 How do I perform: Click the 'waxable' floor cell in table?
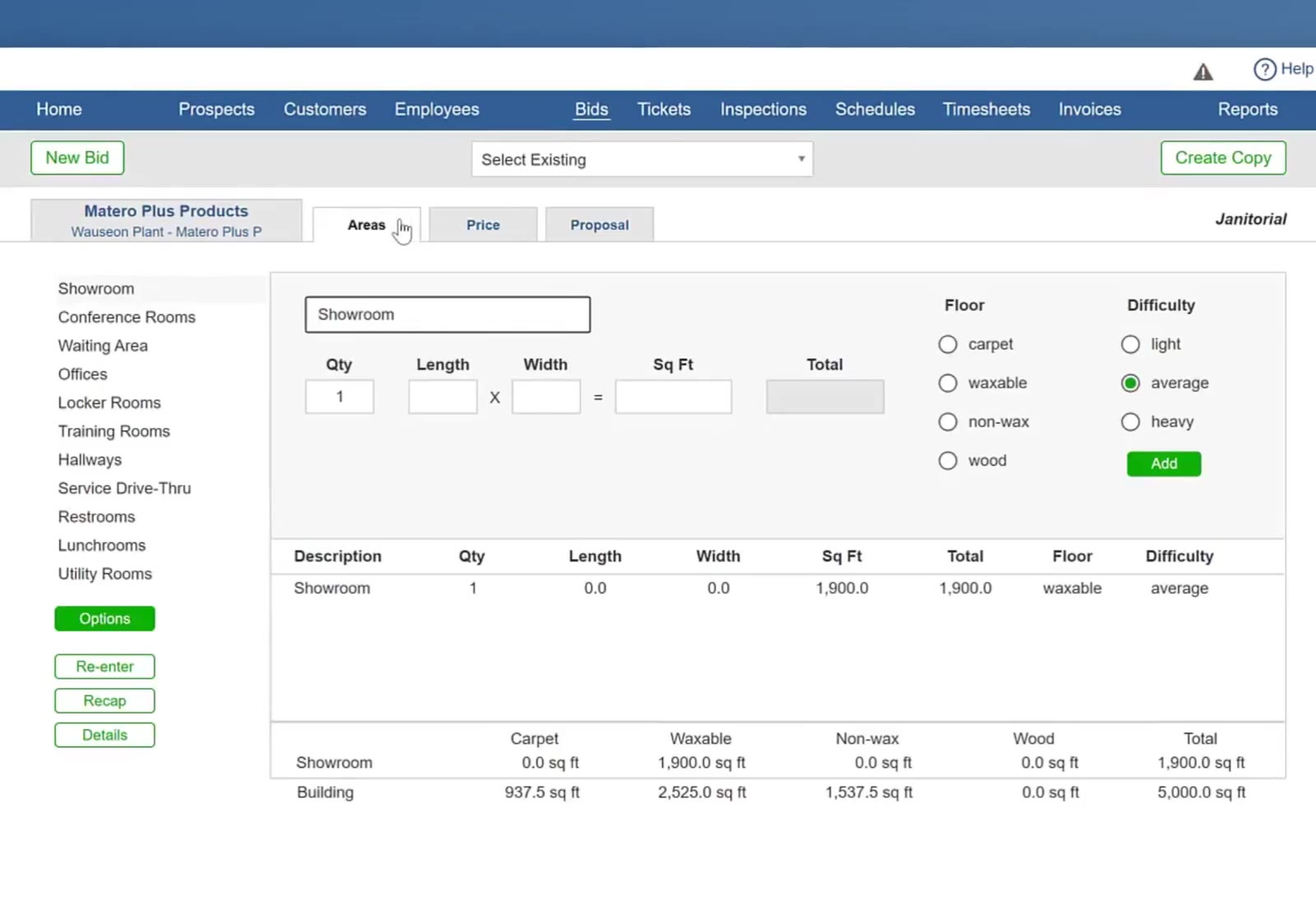(1072, 588)
